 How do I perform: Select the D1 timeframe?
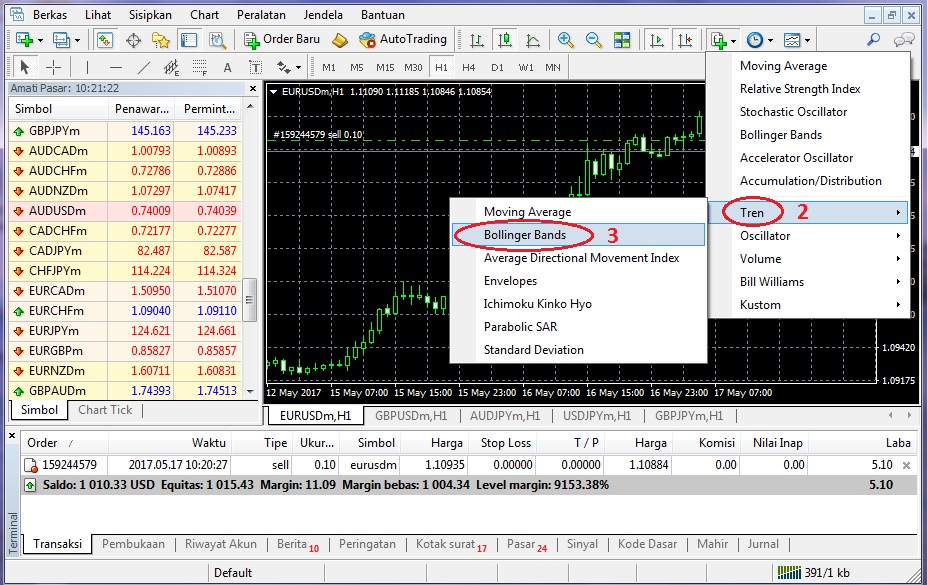[x=497, y=68]
